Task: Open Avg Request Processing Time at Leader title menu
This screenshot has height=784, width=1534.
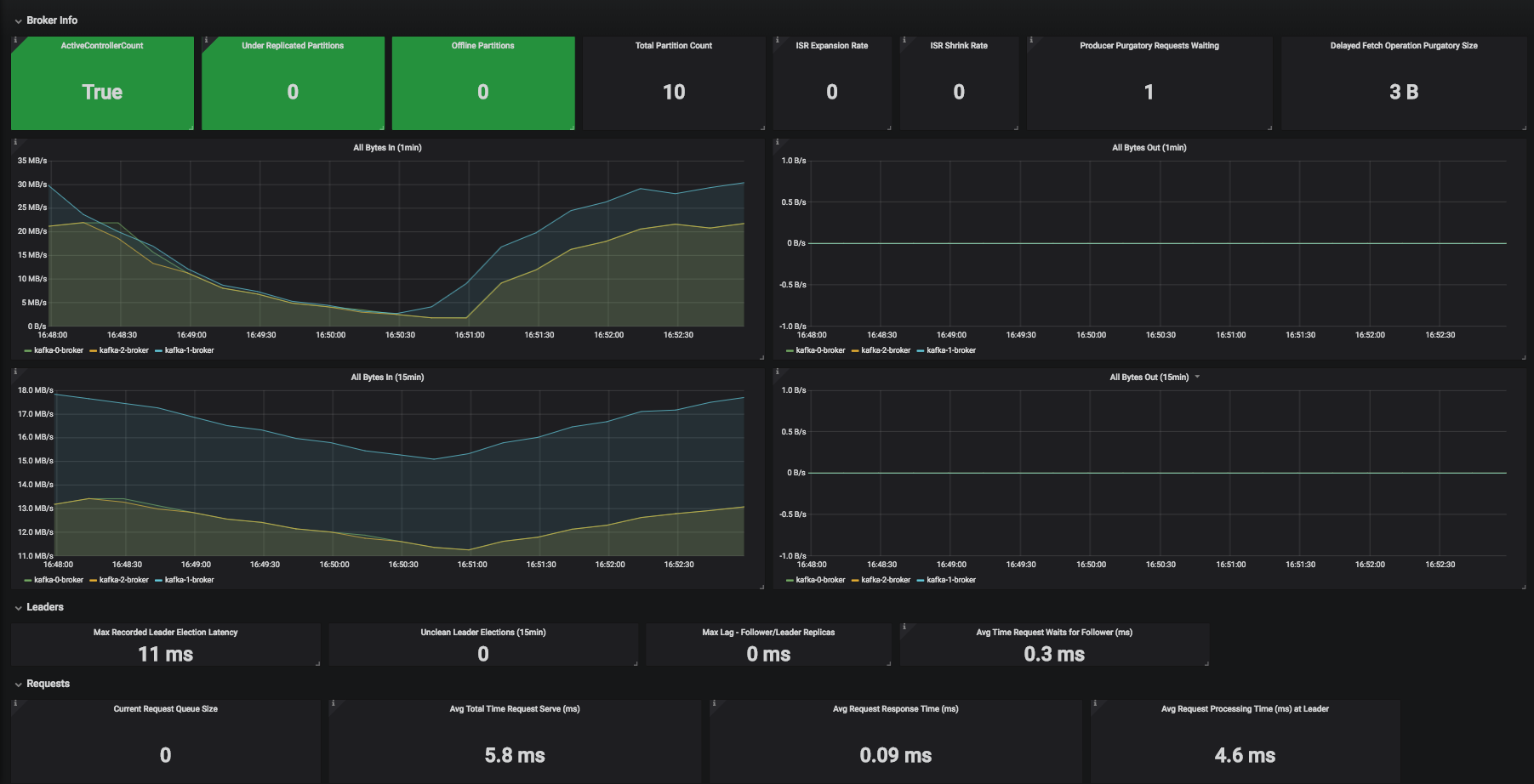Action: click(1245, 709)
